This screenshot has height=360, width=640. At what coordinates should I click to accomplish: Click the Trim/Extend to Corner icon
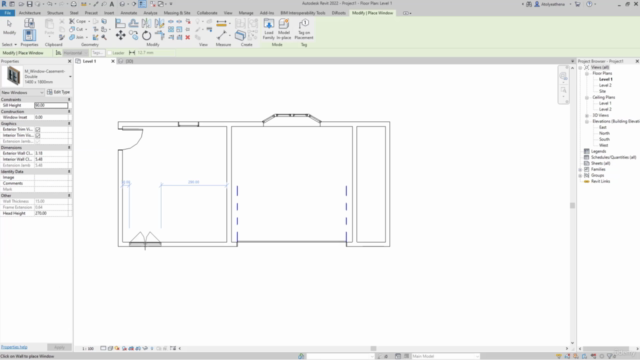159,36
